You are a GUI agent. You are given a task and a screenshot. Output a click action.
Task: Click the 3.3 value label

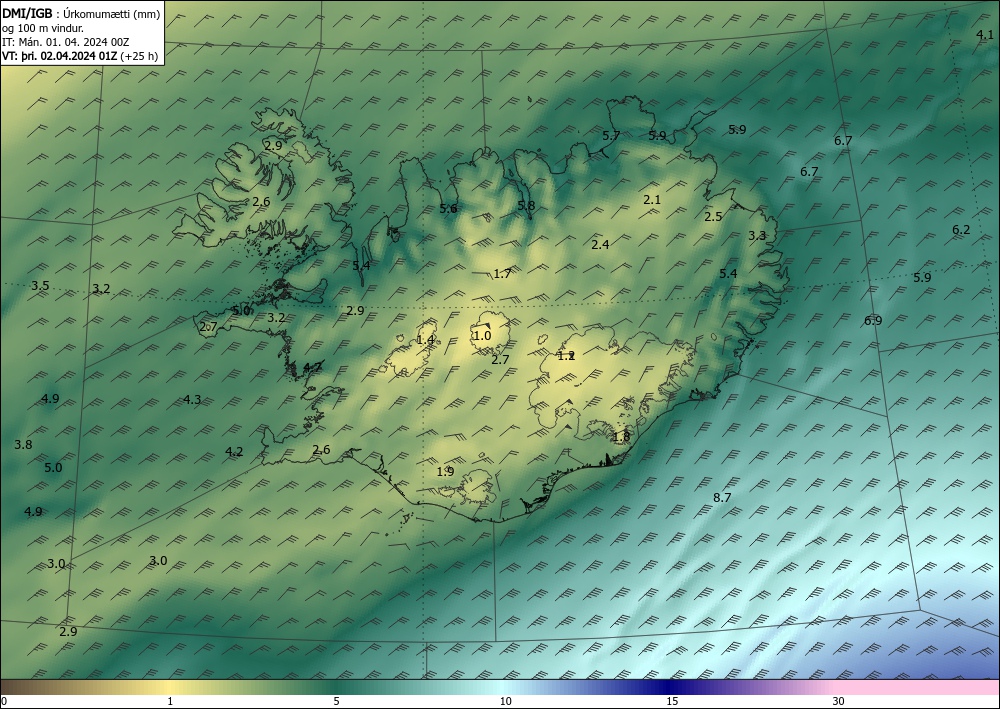[757, 235]
